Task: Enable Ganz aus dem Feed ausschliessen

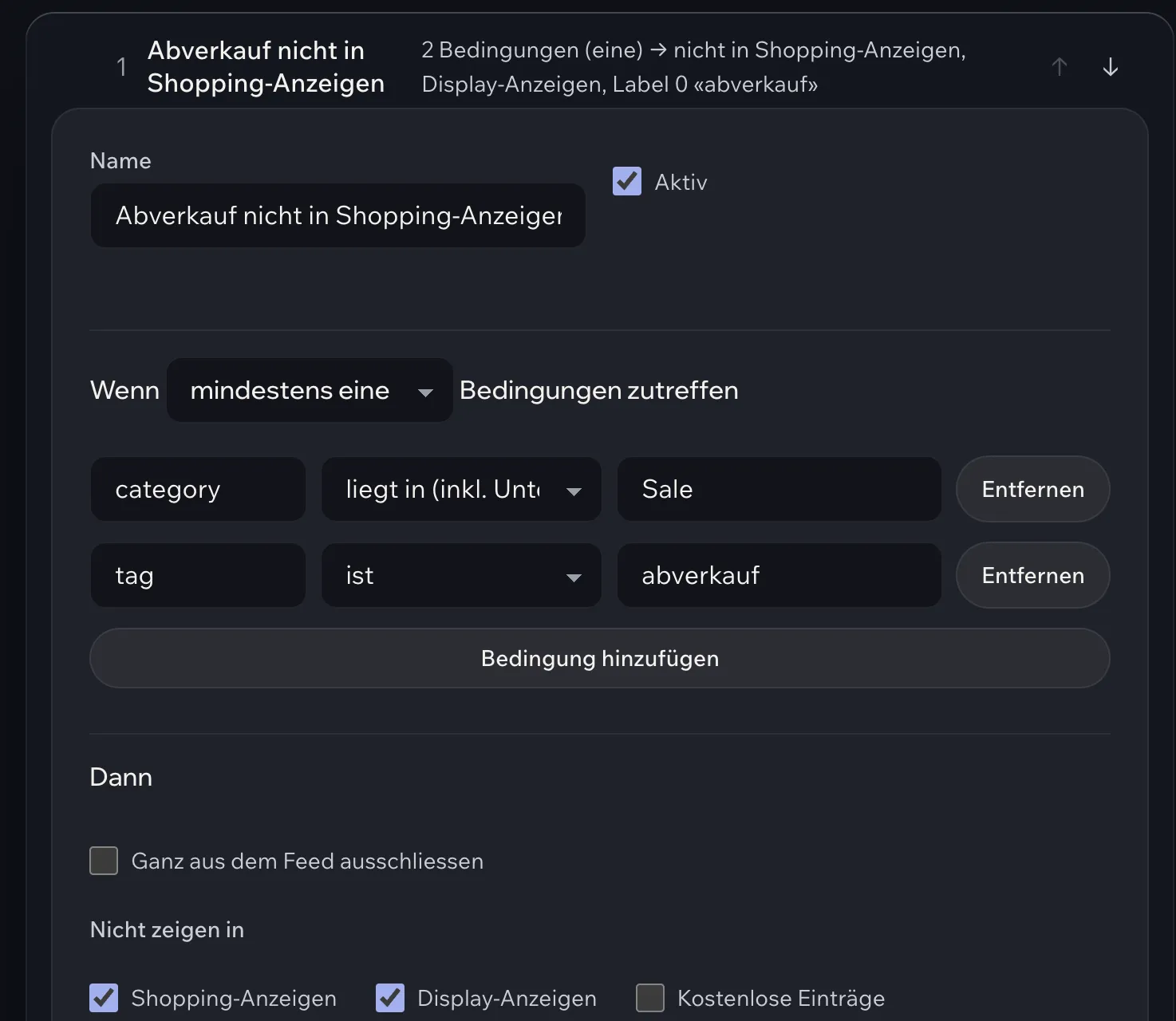Action: (104, 861)
